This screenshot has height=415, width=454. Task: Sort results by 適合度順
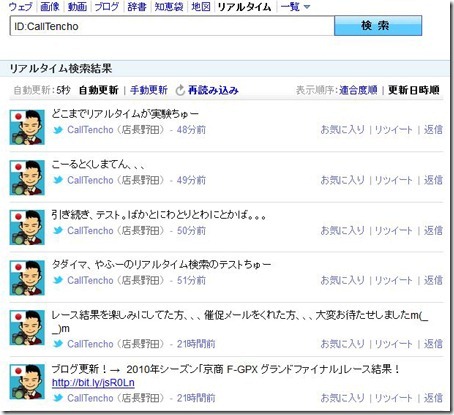click(x=358, y=90)
